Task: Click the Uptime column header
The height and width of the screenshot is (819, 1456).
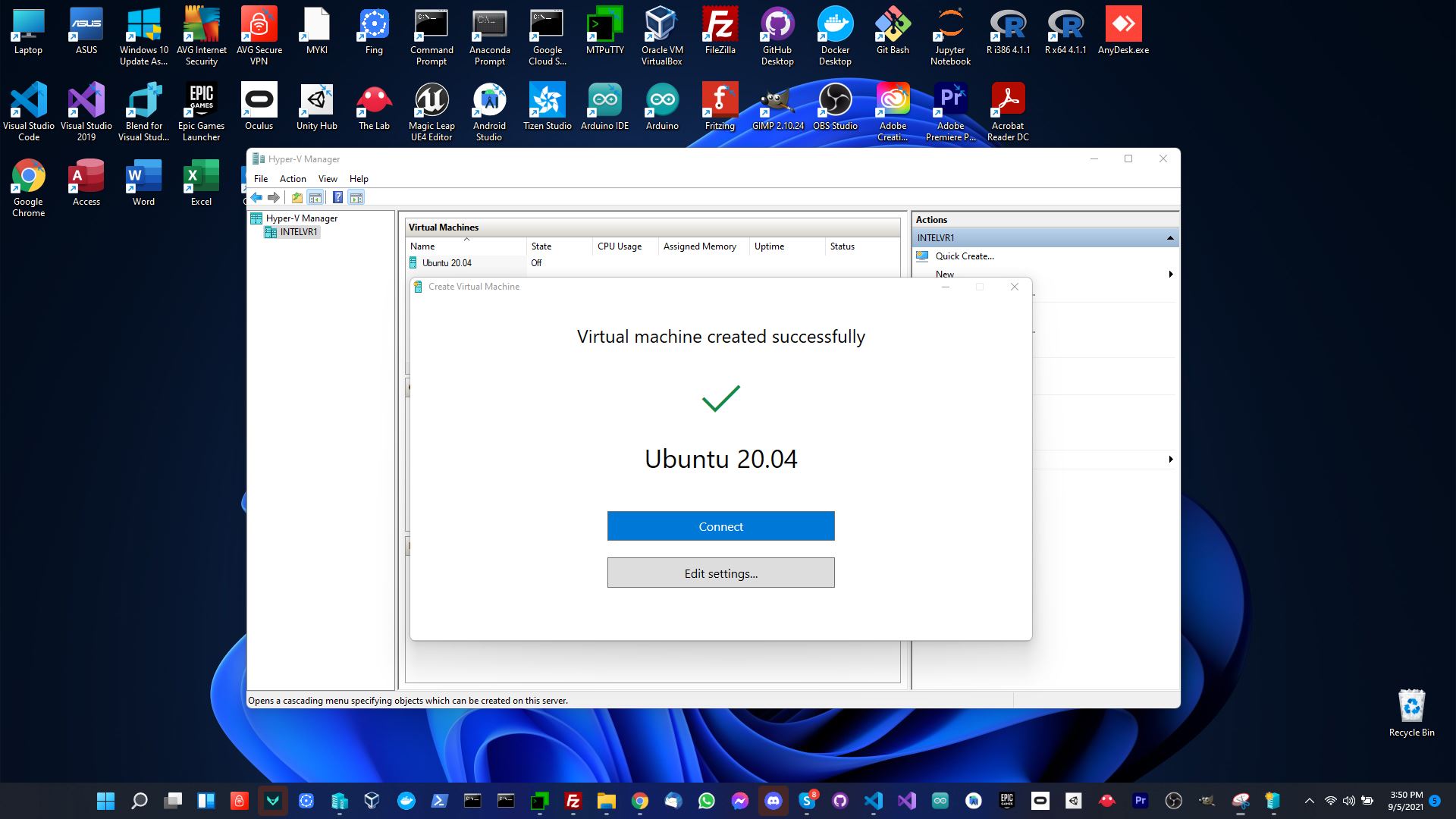Action: coord(787,246)
